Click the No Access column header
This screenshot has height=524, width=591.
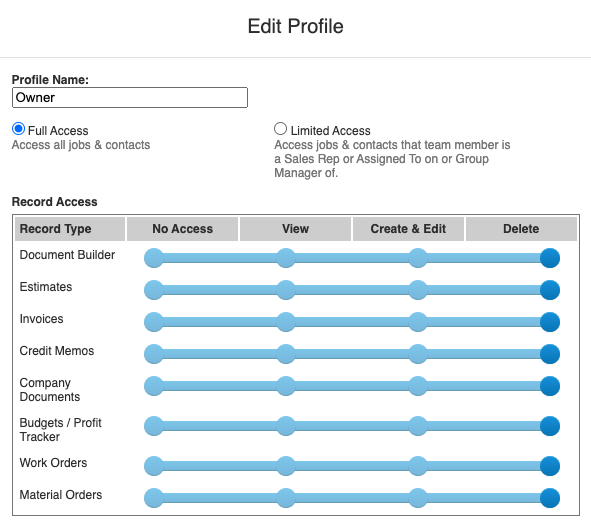tap(182, 229)
